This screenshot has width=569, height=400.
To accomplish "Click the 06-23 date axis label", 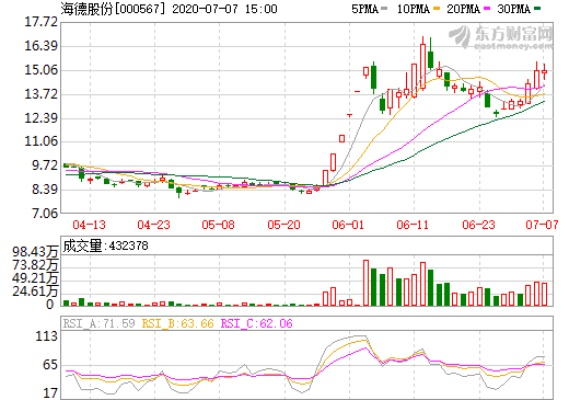I will pos(478,225).
